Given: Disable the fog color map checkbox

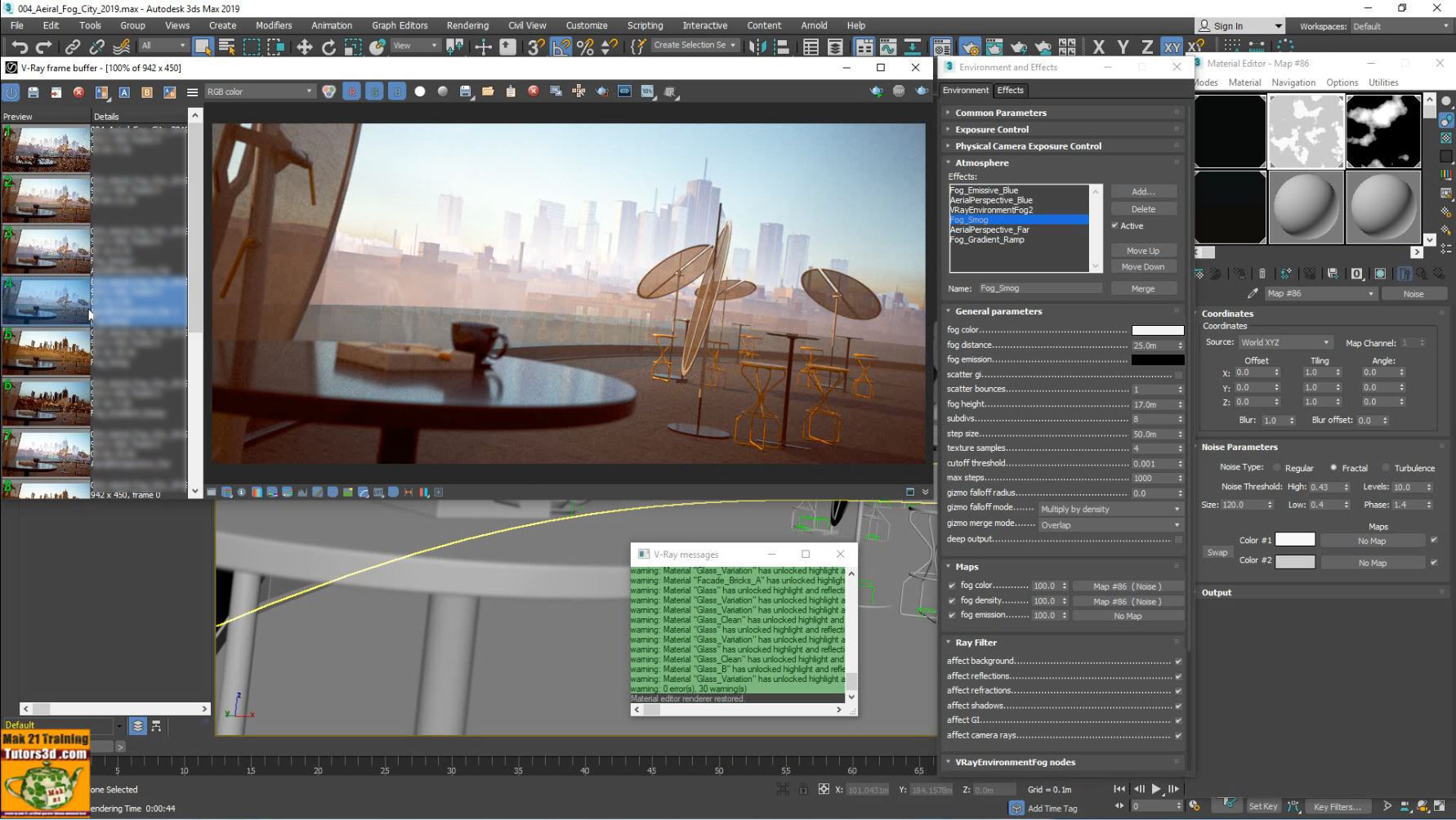Looking at the screenshot, I should point(952,586).
